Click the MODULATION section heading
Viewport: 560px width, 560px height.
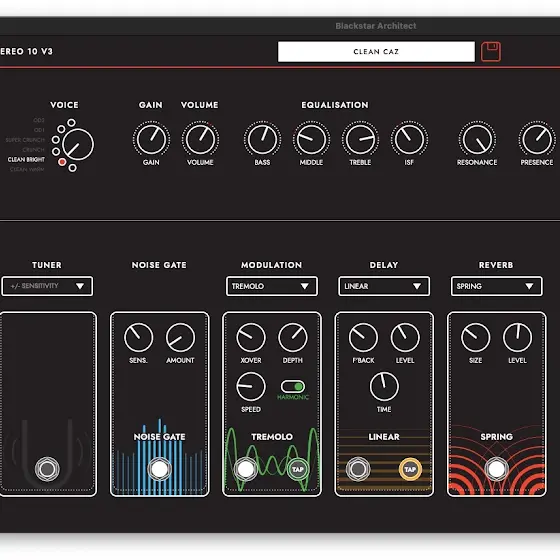[x=271, y=265]
